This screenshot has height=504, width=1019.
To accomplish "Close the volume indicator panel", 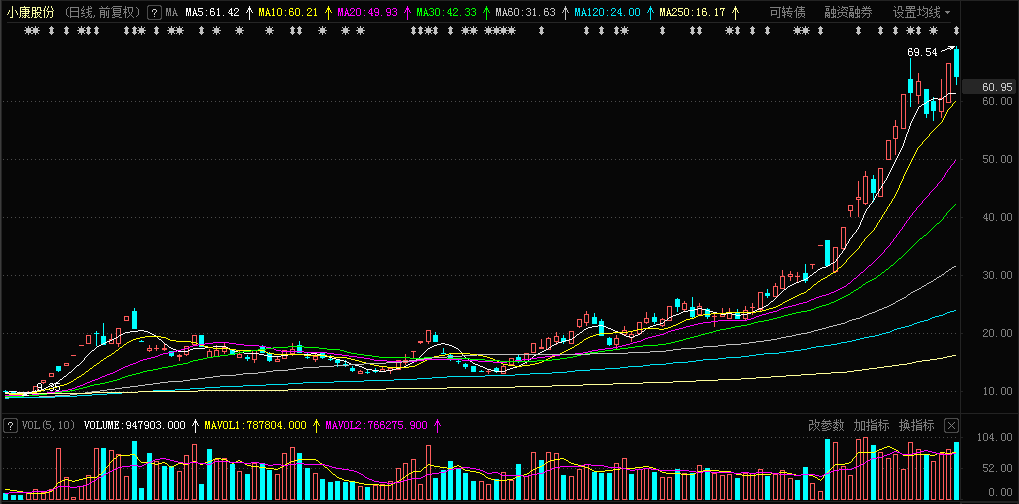I will point(951,426).
